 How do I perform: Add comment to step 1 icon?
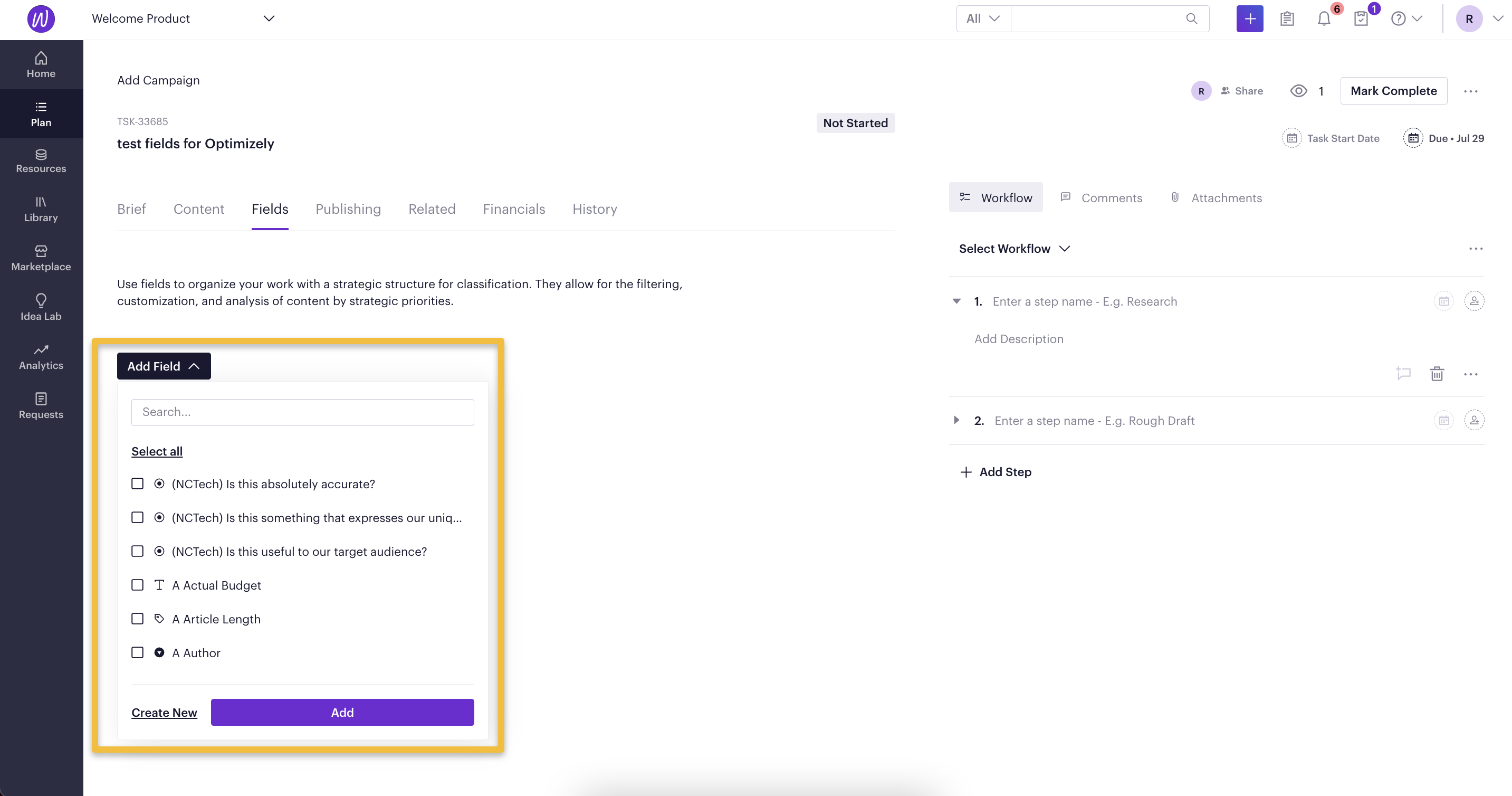pyautogui.click(x=1403, y=374)
